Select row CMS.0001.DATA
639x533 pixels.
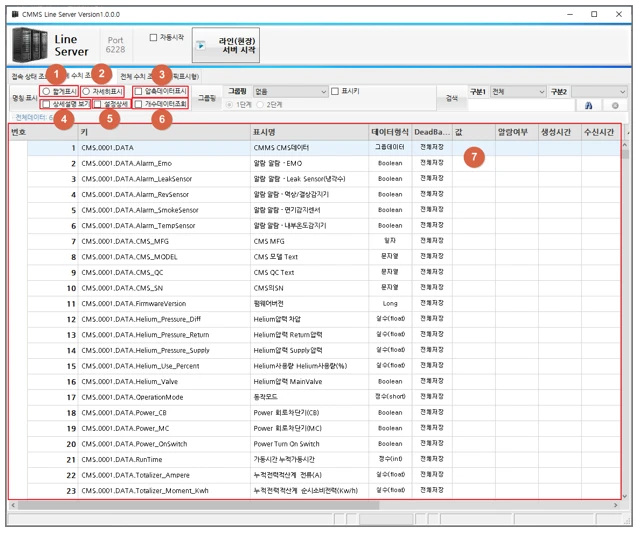pos(324,148)
